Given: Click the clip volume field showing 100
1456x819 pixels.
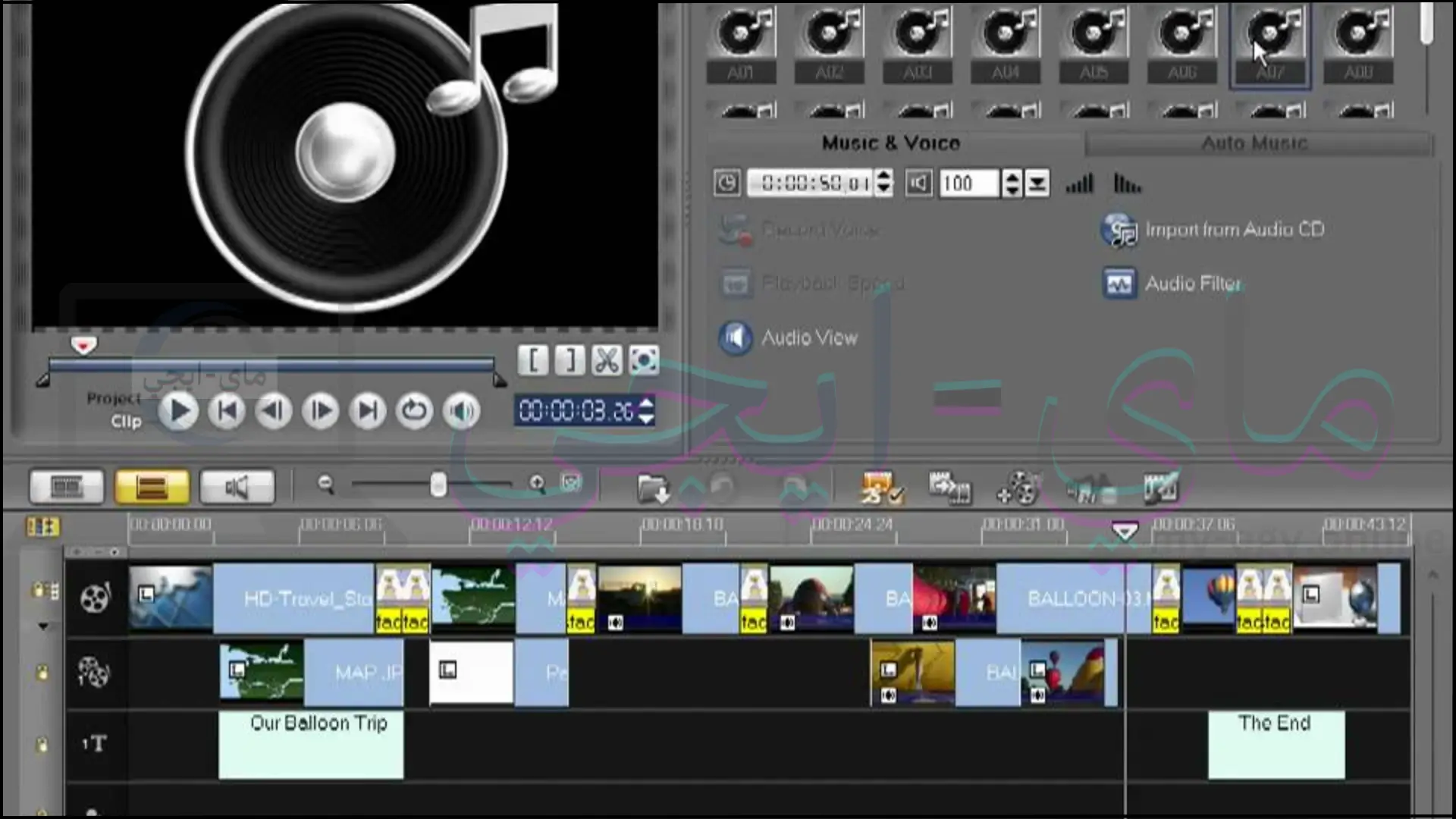Looking at the screenshot, I should click(969, 184).
